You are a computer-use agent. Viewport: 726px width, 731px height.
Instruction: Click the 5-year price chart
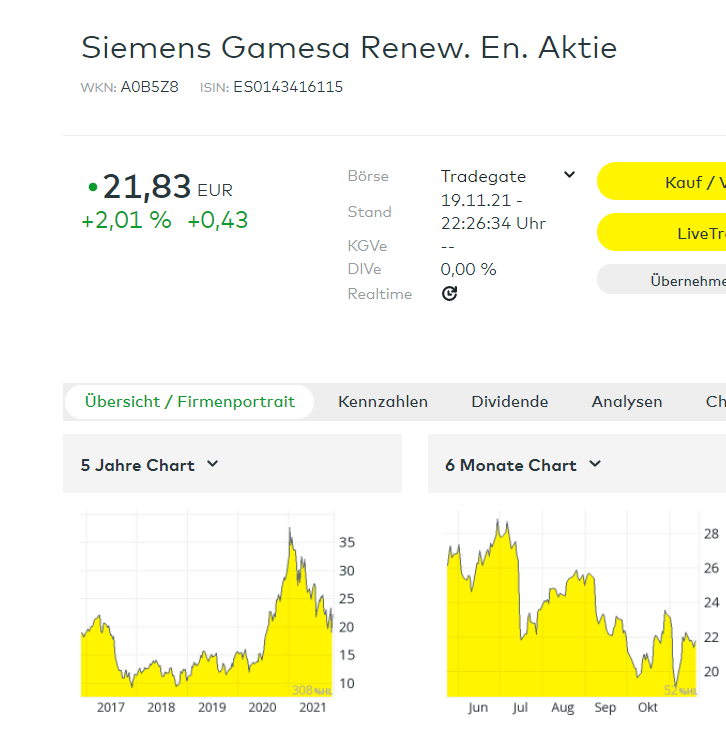click(205, 610)
